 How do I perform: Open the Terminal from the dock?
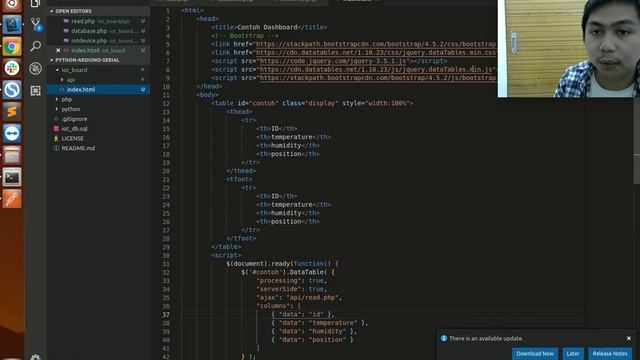pyautogui.click(x=12, y=177)
